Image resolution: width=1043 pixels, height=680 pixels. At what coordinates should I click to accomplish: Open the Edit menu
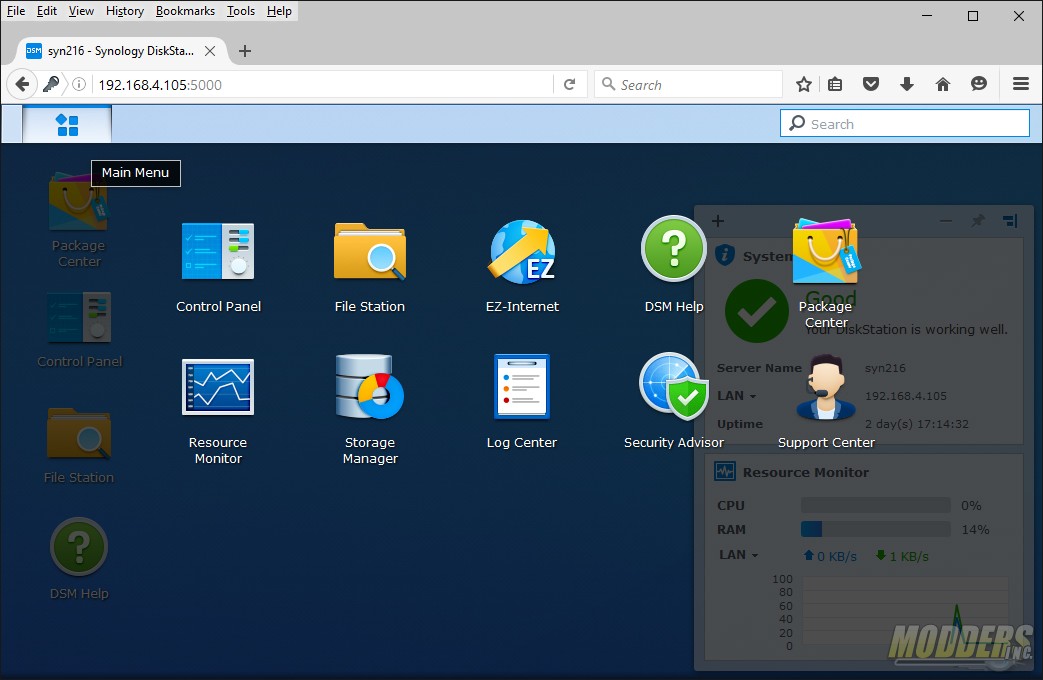pos(47,11)
